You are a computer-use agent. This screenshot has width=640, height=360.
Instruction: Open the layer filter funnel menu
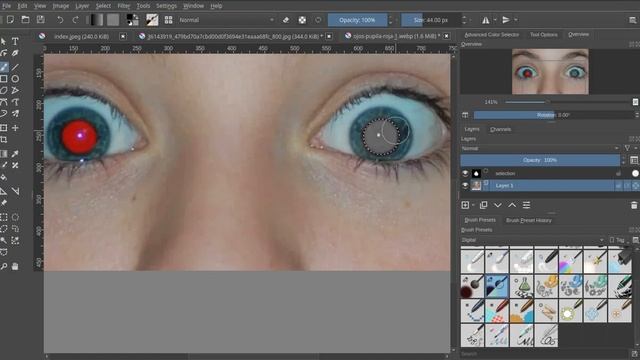(627, 148)
